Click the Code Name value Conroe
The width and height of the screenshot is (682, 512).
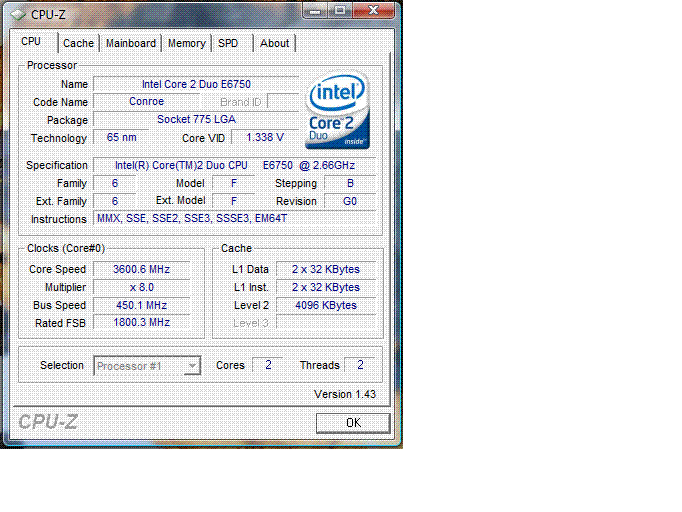(147, 101)
